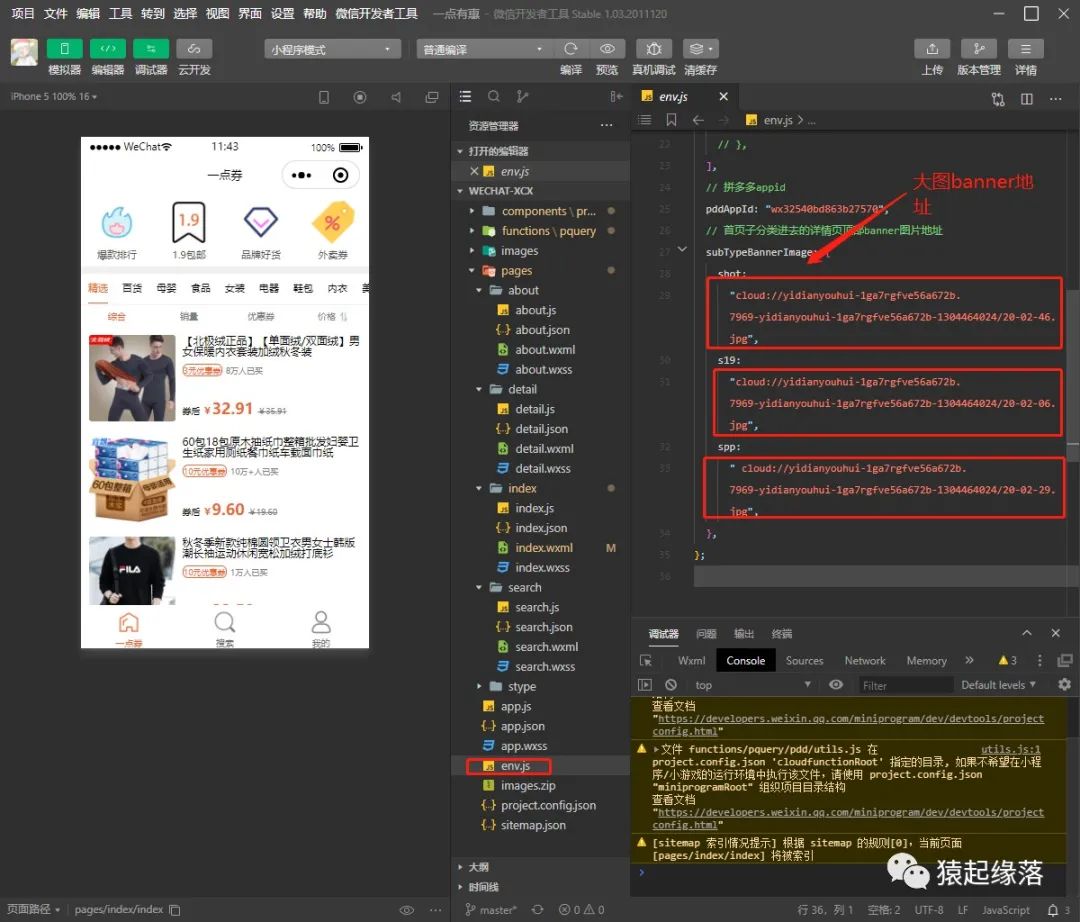This screenshot has width=1080, height=922.
Task: Click the element inspect picker icon
Action: pos(645,660)
